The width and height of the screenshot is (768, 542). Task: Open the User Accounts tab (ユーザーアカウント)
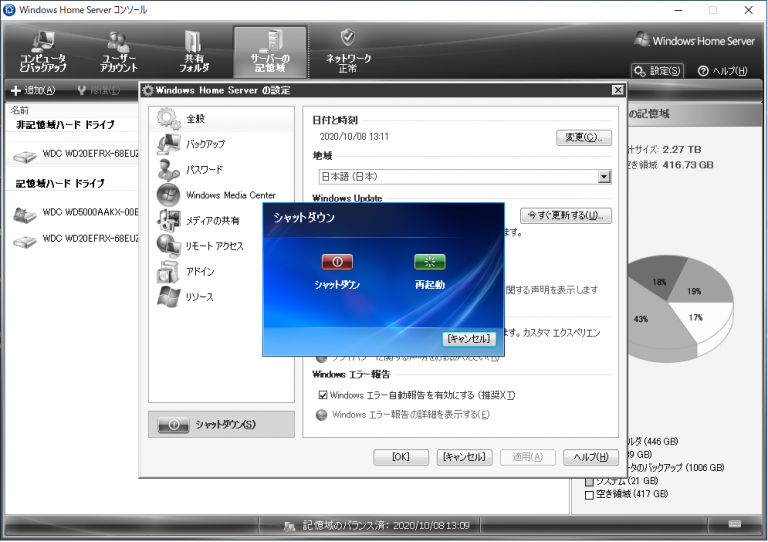click(x=119, y=52)
